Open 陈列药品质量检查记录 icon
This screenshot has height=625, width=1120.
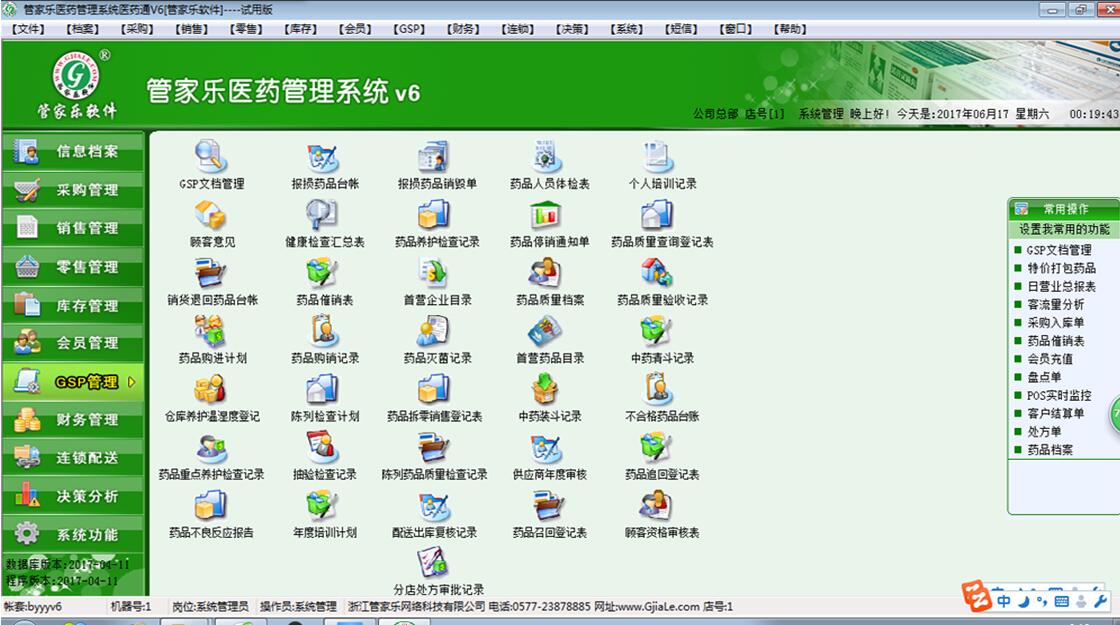pos(436,448)
